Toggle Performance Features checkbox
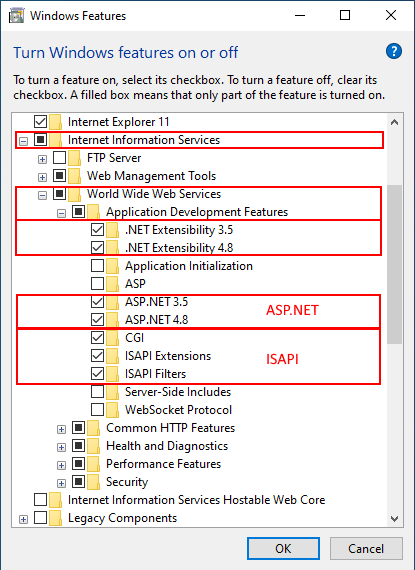 click(78, 463)
